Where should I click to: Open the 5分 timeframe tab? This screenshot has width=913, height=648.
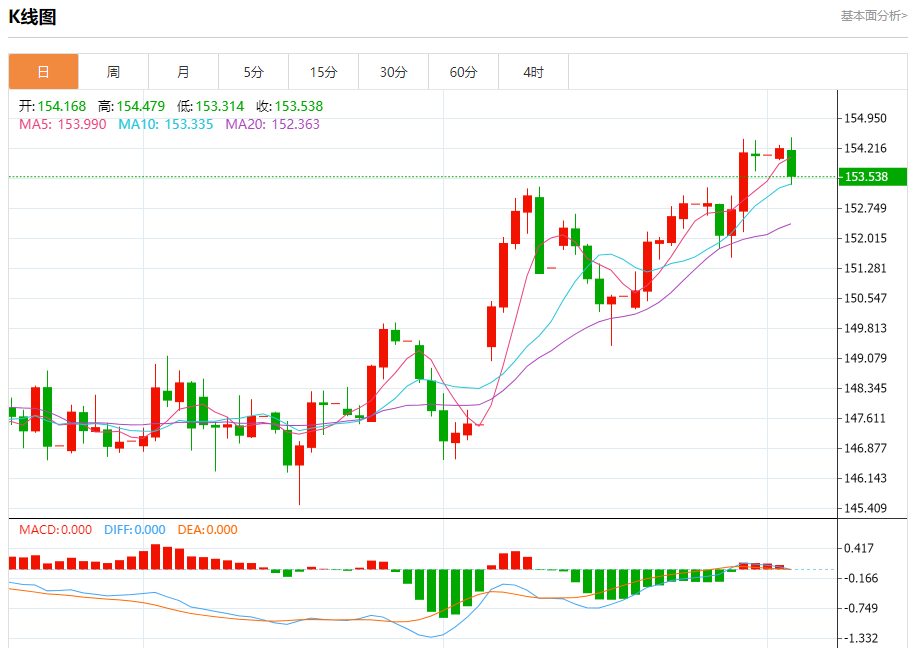click(253, 72)
